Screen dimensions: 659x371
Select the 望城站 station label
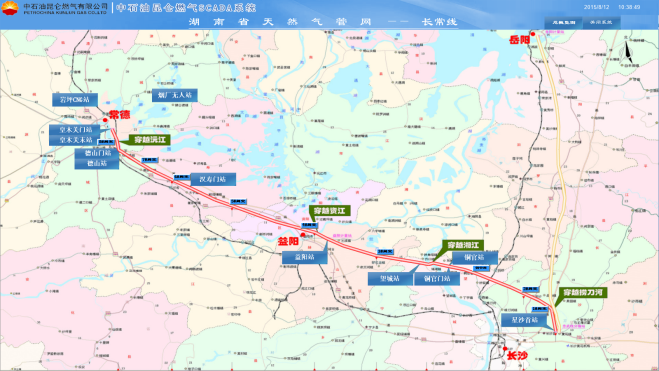pos(390,279)
